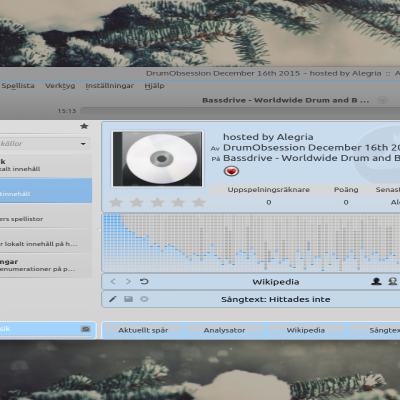The image size is (400, 400).
Task: Click the Uppspelningsräknare column header
Action: click(269, 189)
